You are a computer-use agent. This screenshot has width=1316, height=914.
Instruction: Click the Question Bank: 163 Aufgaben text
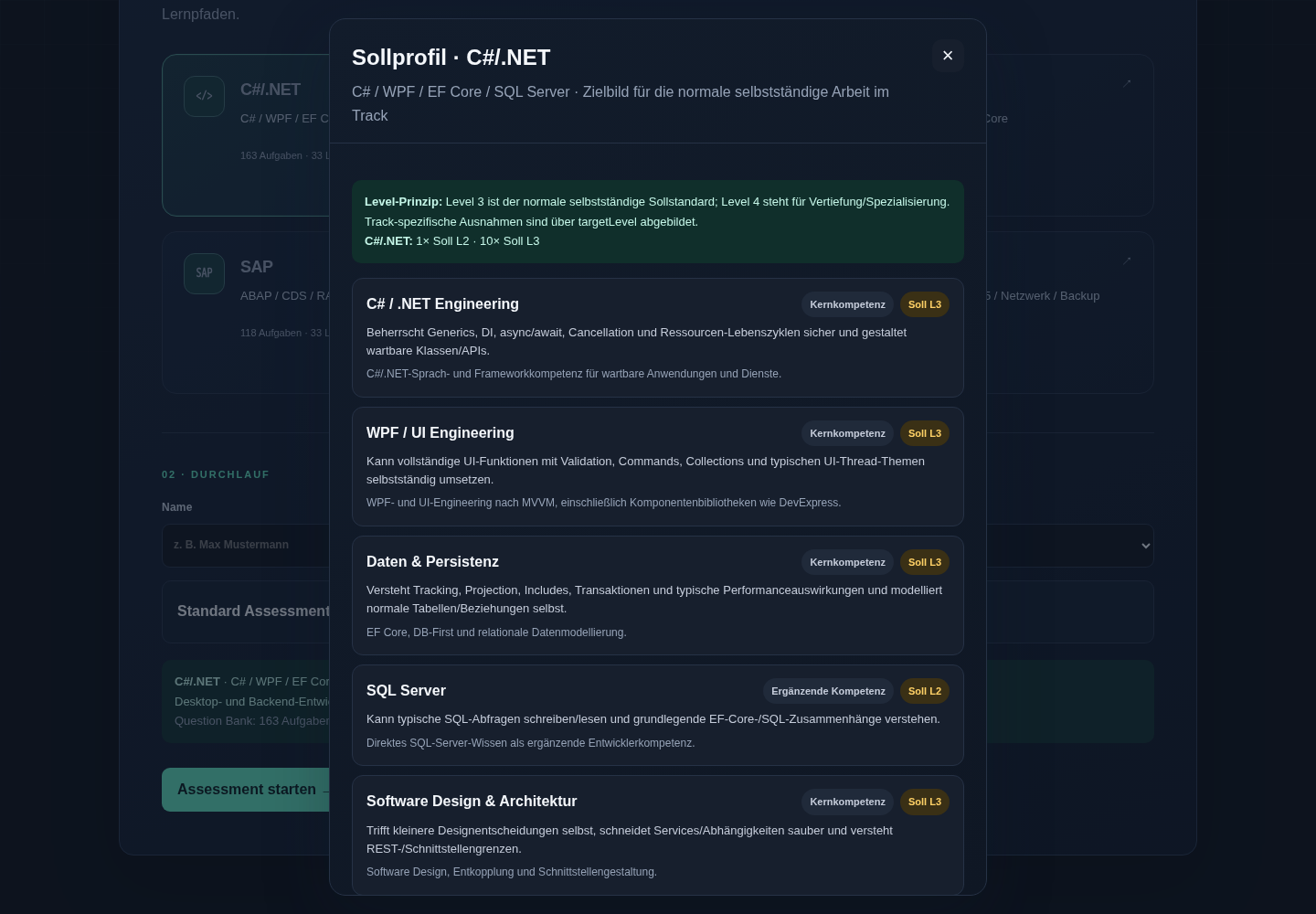[251, 721]
